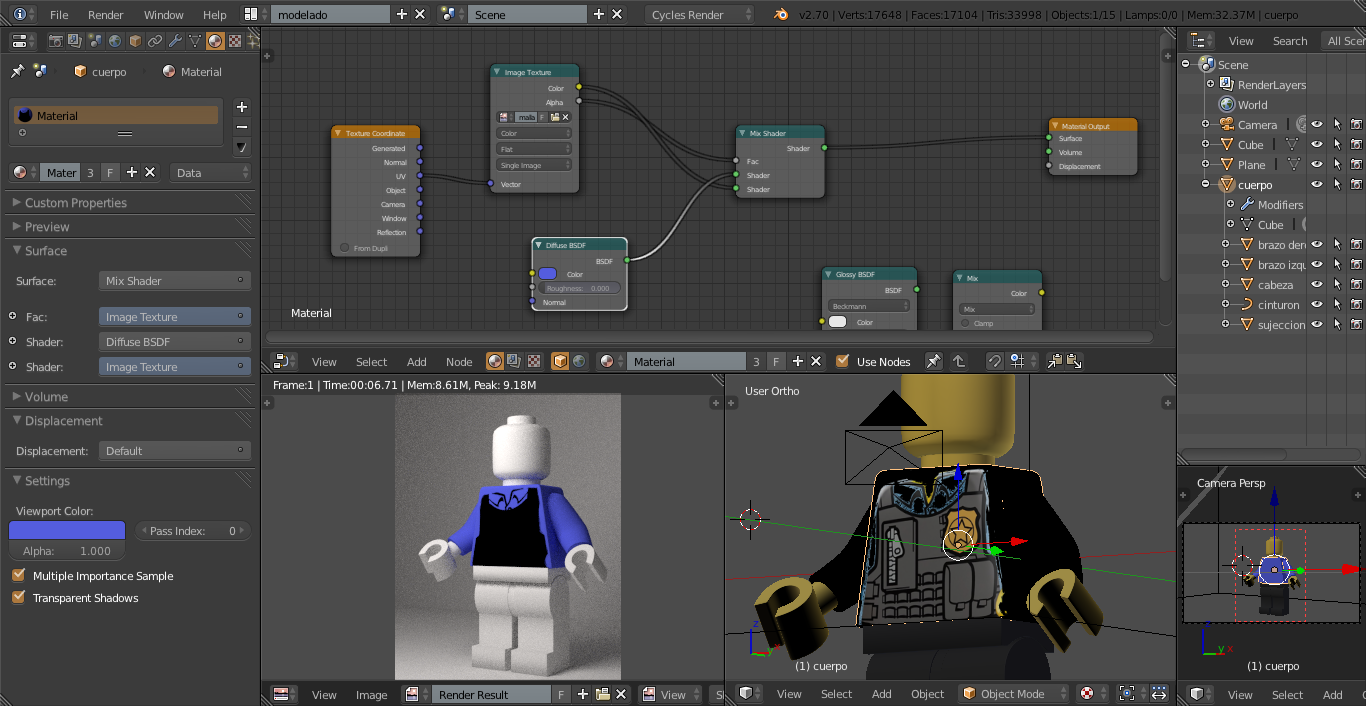1366x706 pixels.
Task: Pin the node tree in node editor
Action: (933, 361)
